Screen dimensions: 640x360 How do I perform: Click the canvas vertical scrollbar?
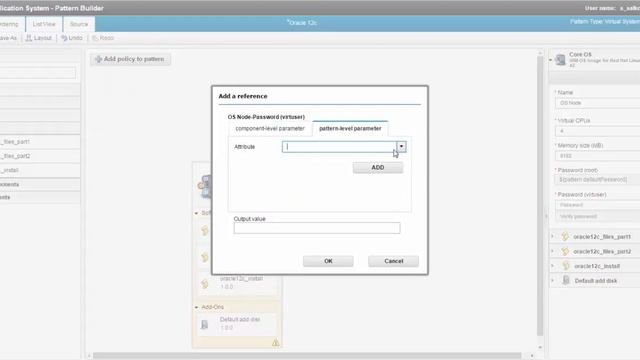[x=540, y=196]
